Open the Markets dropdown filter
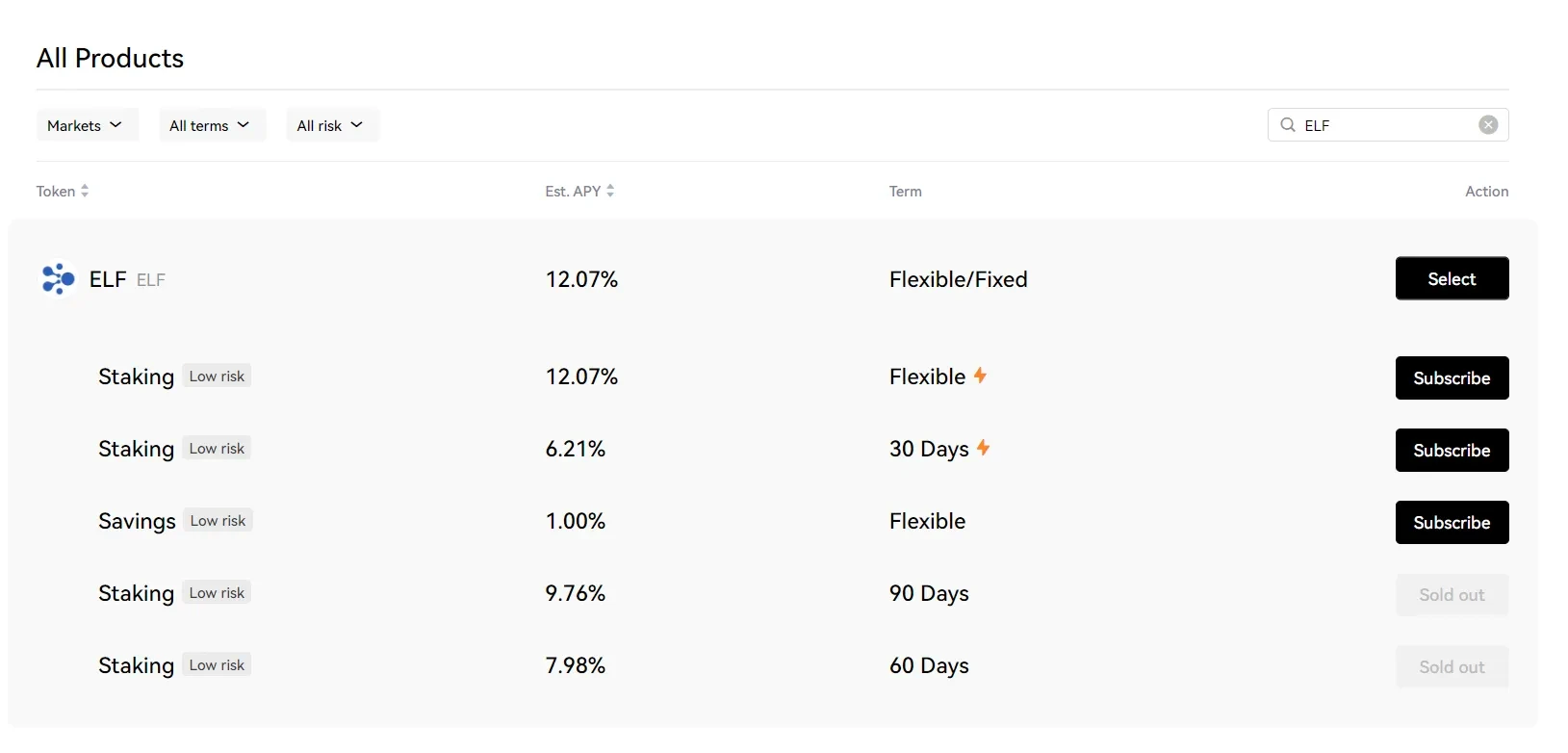1568x753 pixels. tap(88, 125)
